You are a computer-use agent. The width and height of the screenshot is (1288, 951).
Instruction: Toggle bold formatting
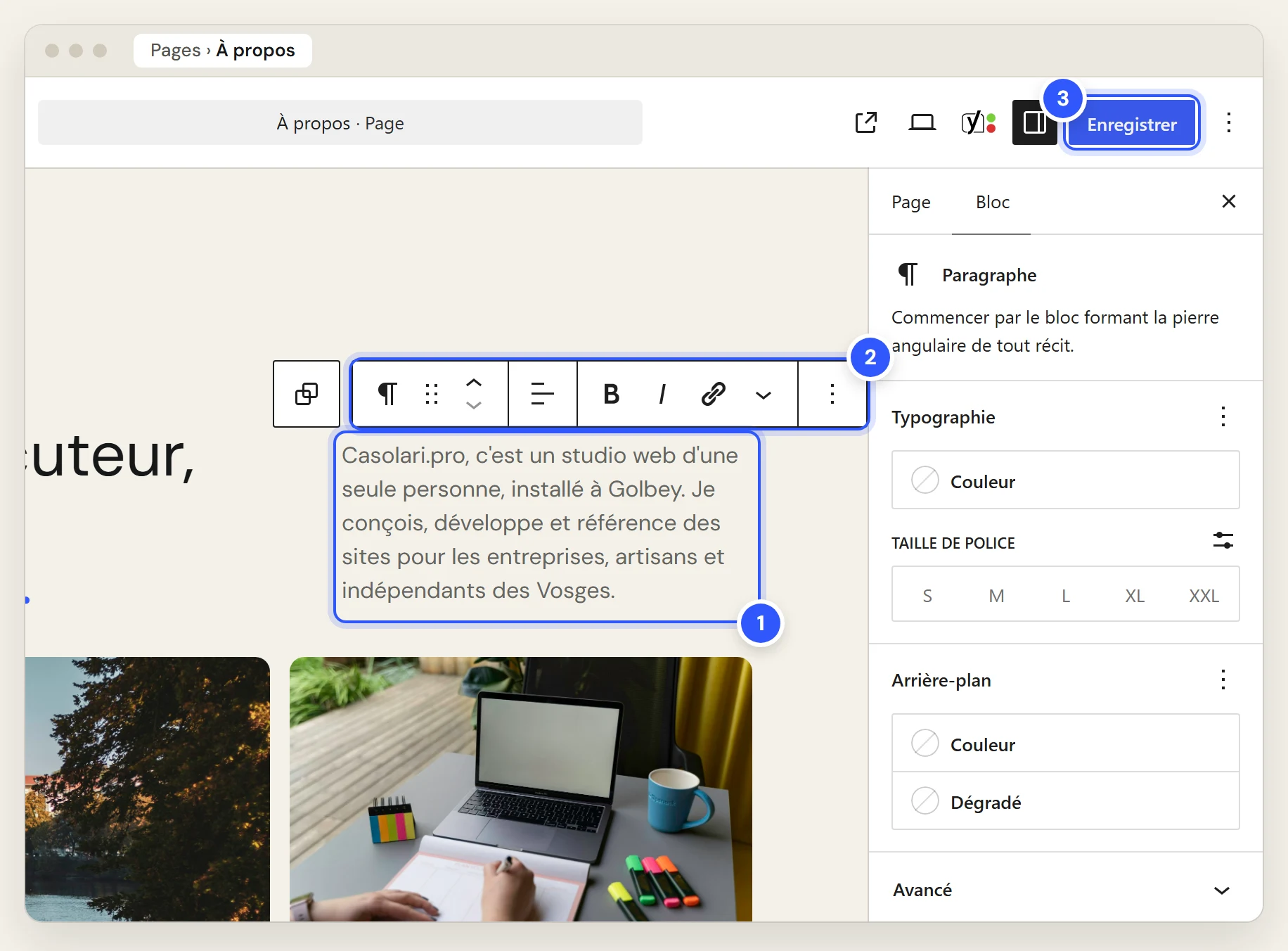(x=612, y=394)
